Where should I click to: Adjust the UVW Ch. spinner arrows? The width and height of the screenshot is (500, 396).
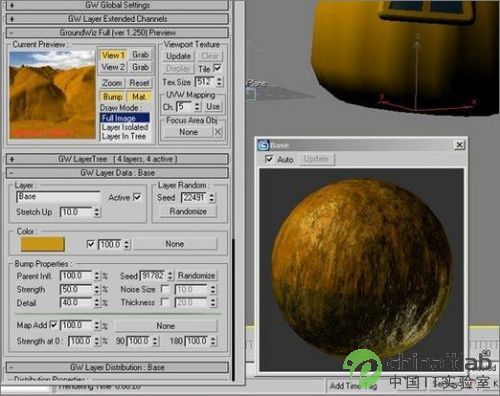[x=197, y=107]
